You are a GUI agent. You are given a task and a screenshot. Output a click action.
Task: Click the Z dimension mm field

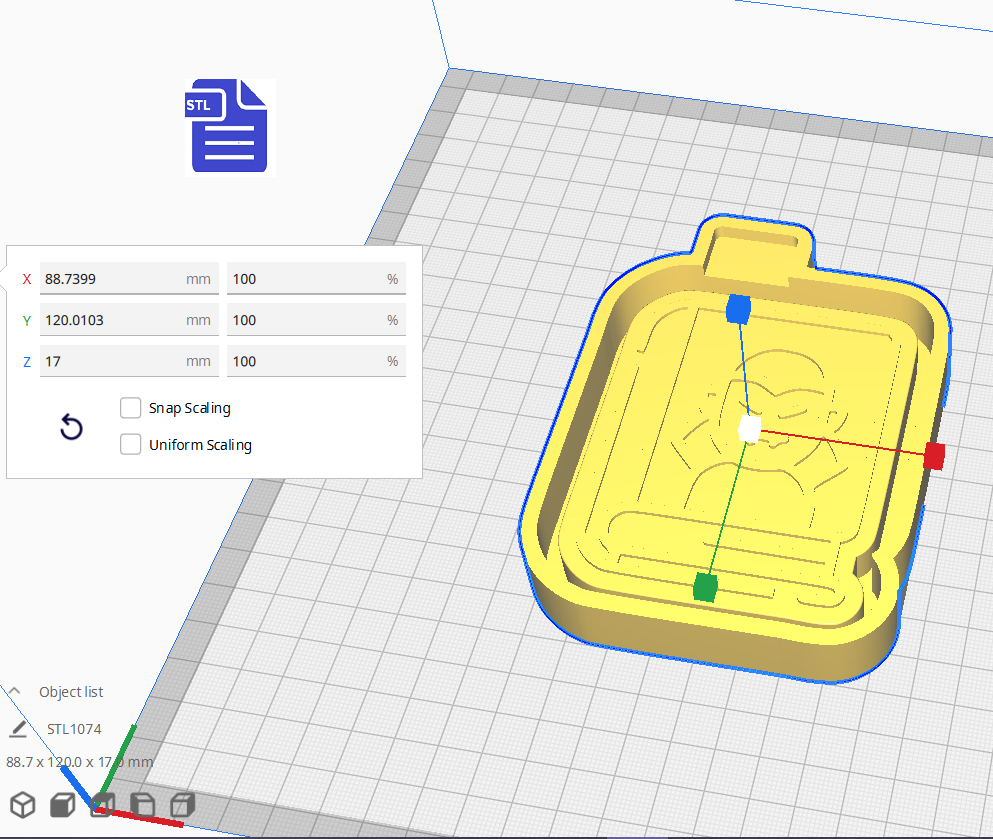tap(110, 361)
